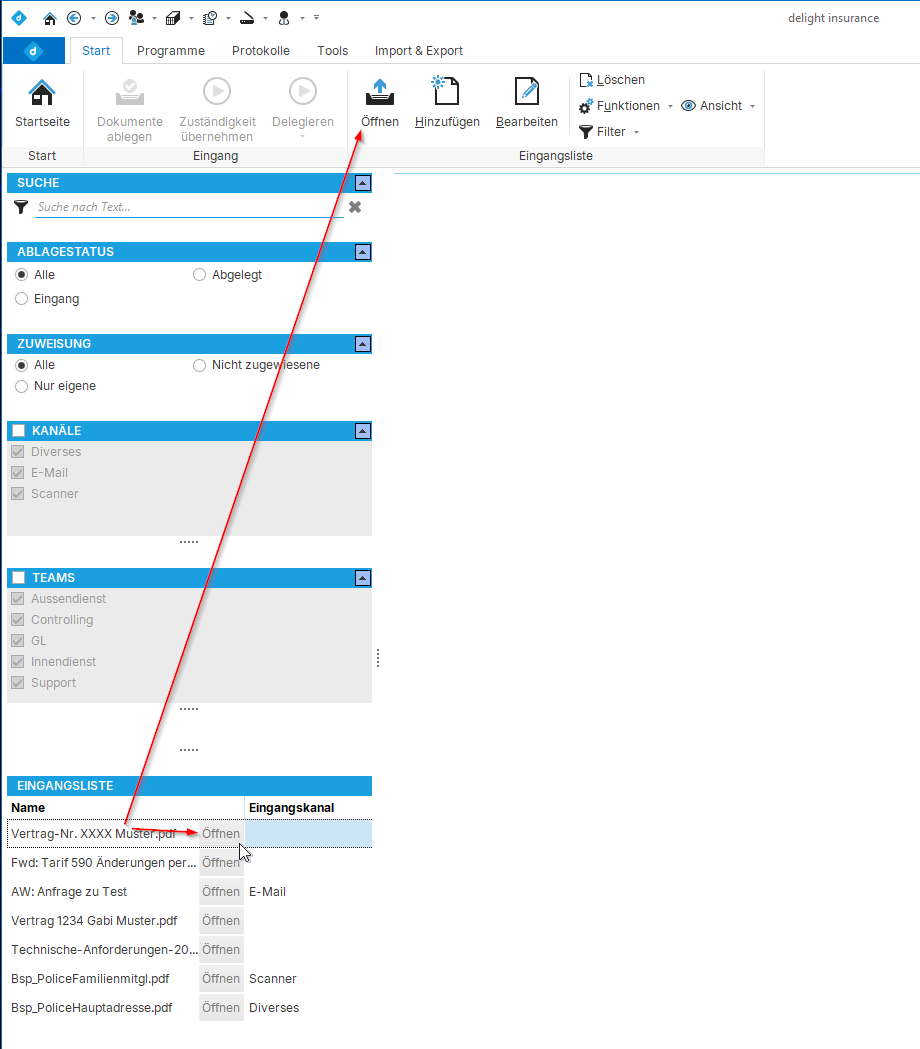Select the Abgelegt radio button

click(199, 274)
